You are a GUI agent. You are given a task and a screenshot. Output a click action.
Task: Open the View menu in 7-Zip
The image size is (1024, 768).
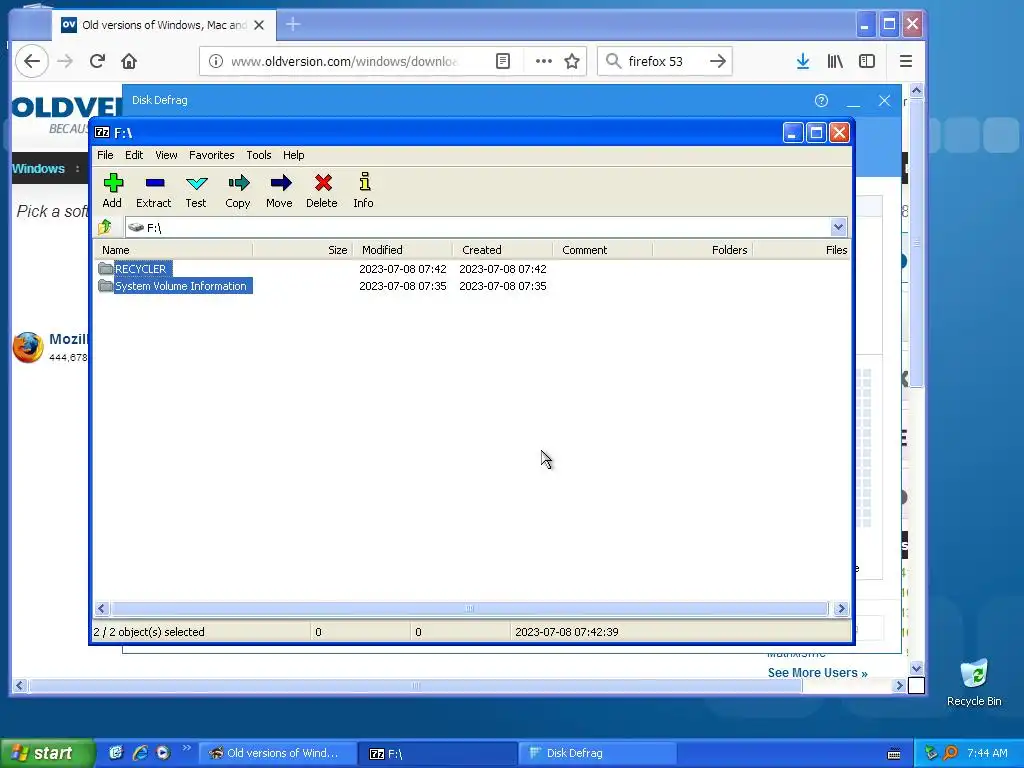[166, 155]
